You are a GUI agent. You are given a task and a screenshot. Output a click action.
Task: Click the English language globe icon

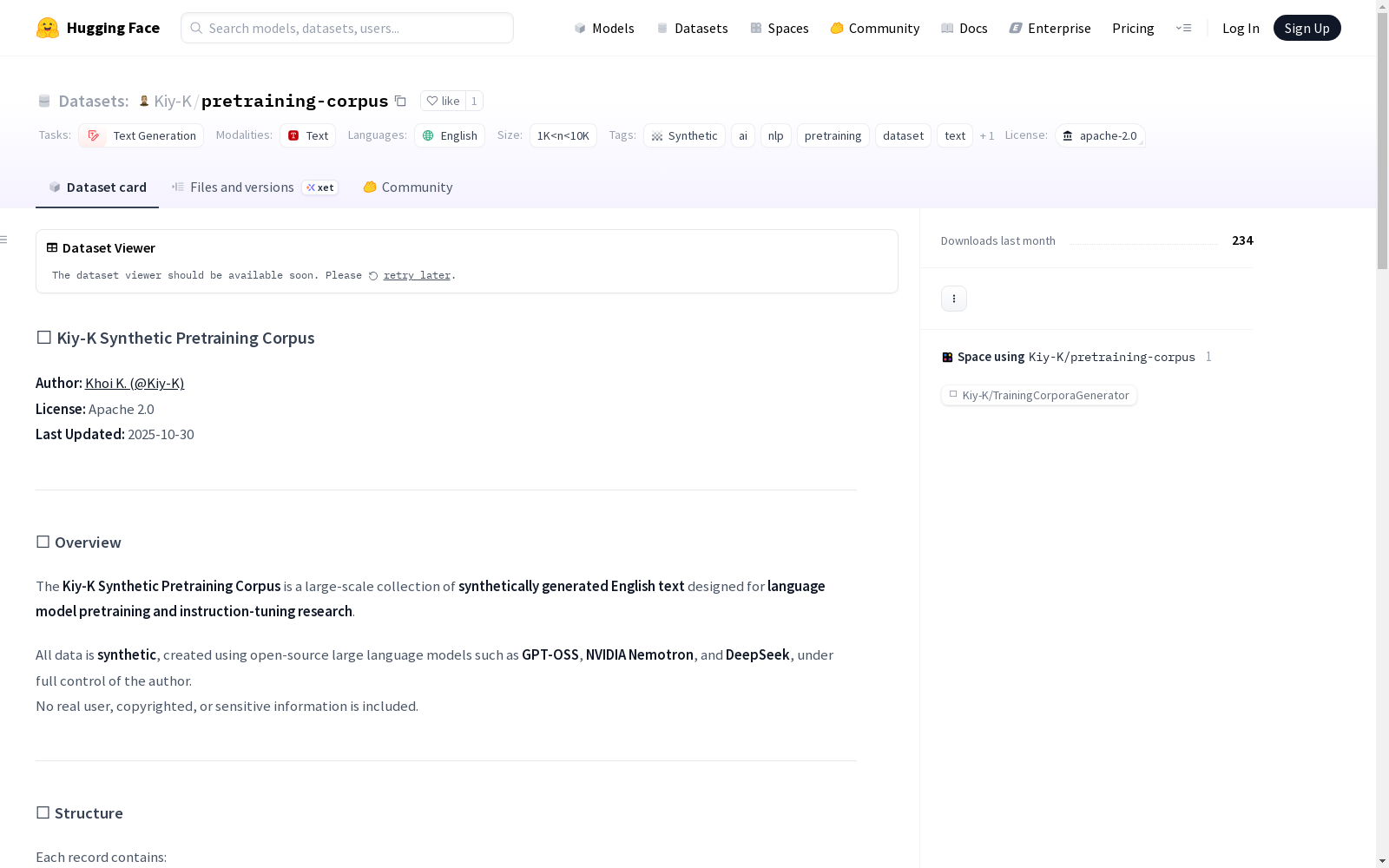428,135
